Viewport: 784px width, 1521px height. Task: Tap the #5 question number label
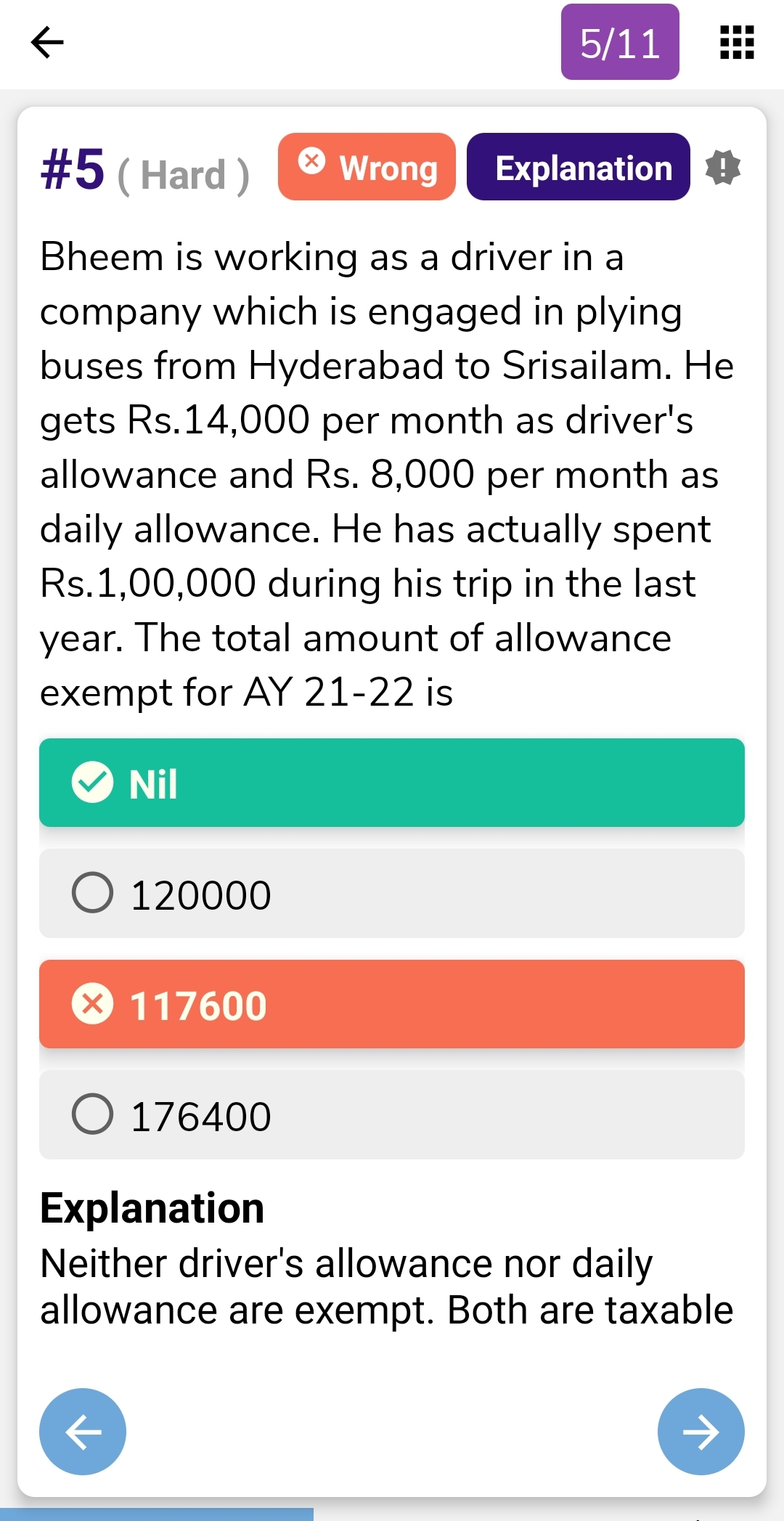click(x=73, y=169)
